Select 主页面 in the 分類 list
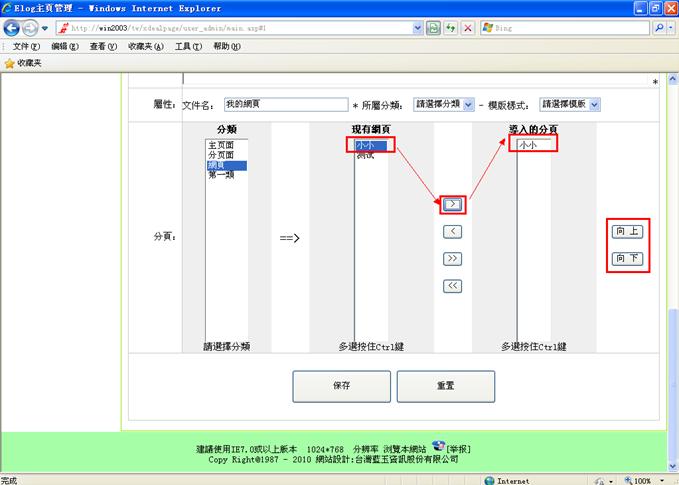679x485 pixels. click(221, 145)
